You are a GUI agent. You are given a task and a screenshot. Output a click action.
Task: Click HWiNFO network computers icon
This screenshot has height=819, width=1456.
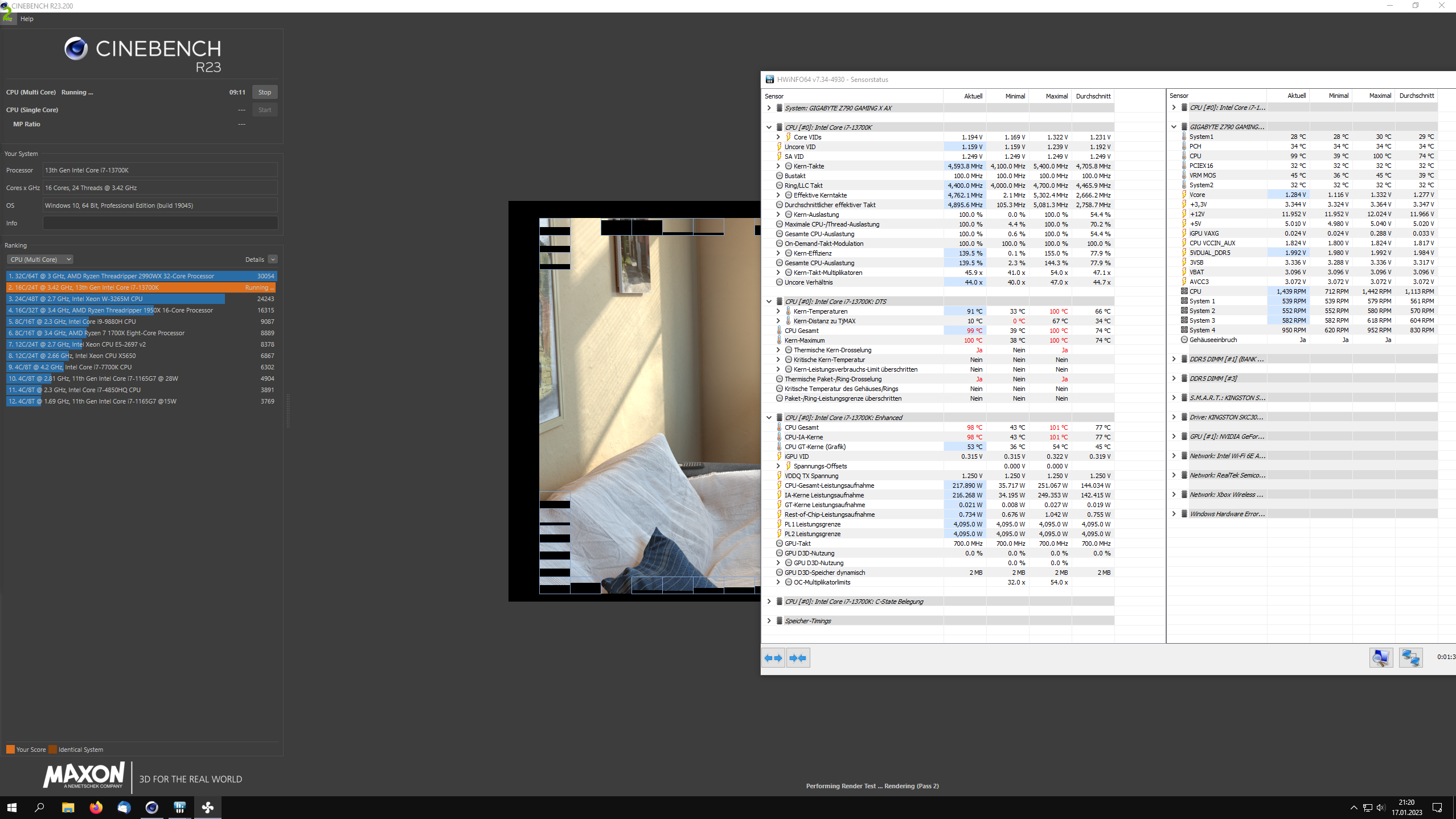point(1410,657)
